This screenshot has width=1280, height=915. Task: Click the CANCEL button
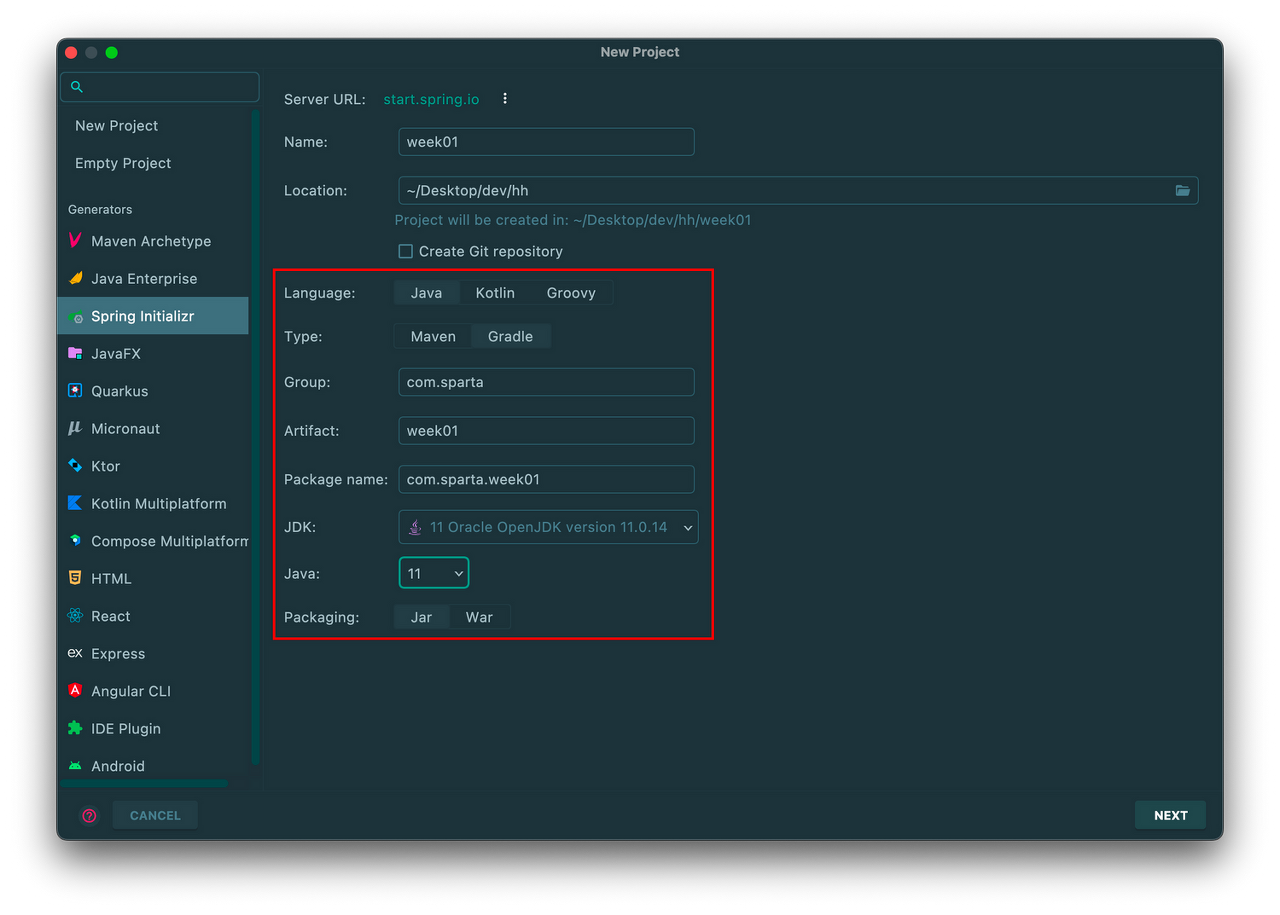click(x=155, y=815)
